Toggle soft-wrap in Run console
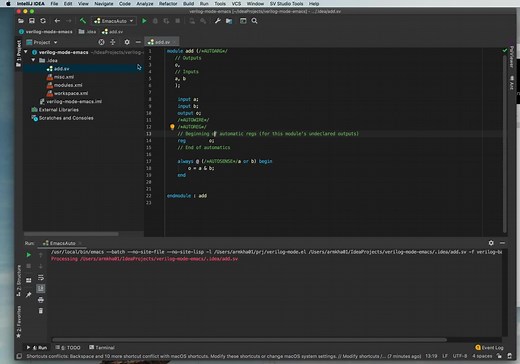This screenshot has height=364, width=520. pyautogui.click(x=41, y=277)
